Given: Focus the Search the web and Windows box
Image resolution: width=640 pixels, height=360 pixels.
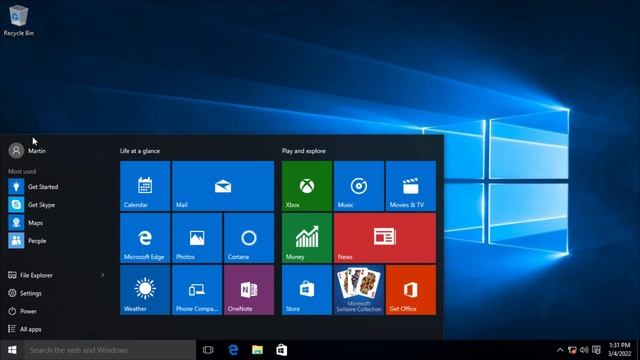Looking at the screenshot, I should (110, 350).
